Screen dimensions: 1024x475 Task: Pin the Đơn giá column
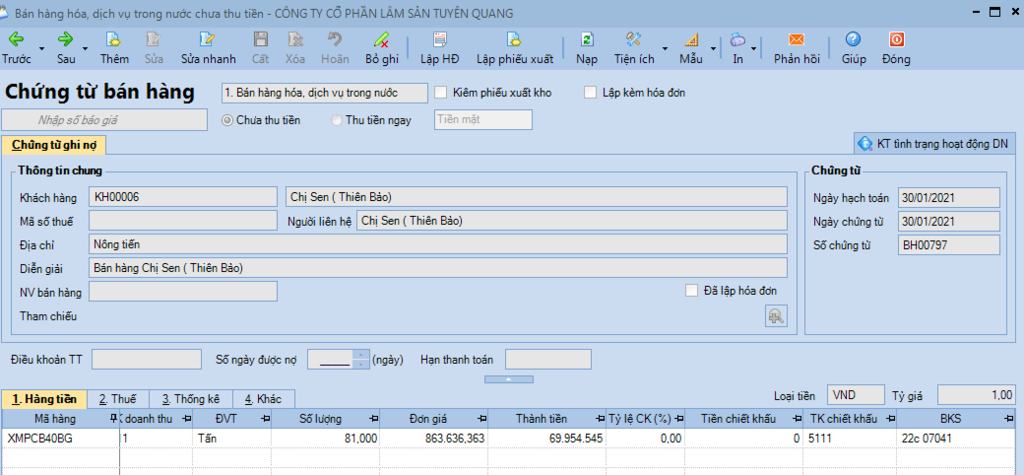click(481, 419)
